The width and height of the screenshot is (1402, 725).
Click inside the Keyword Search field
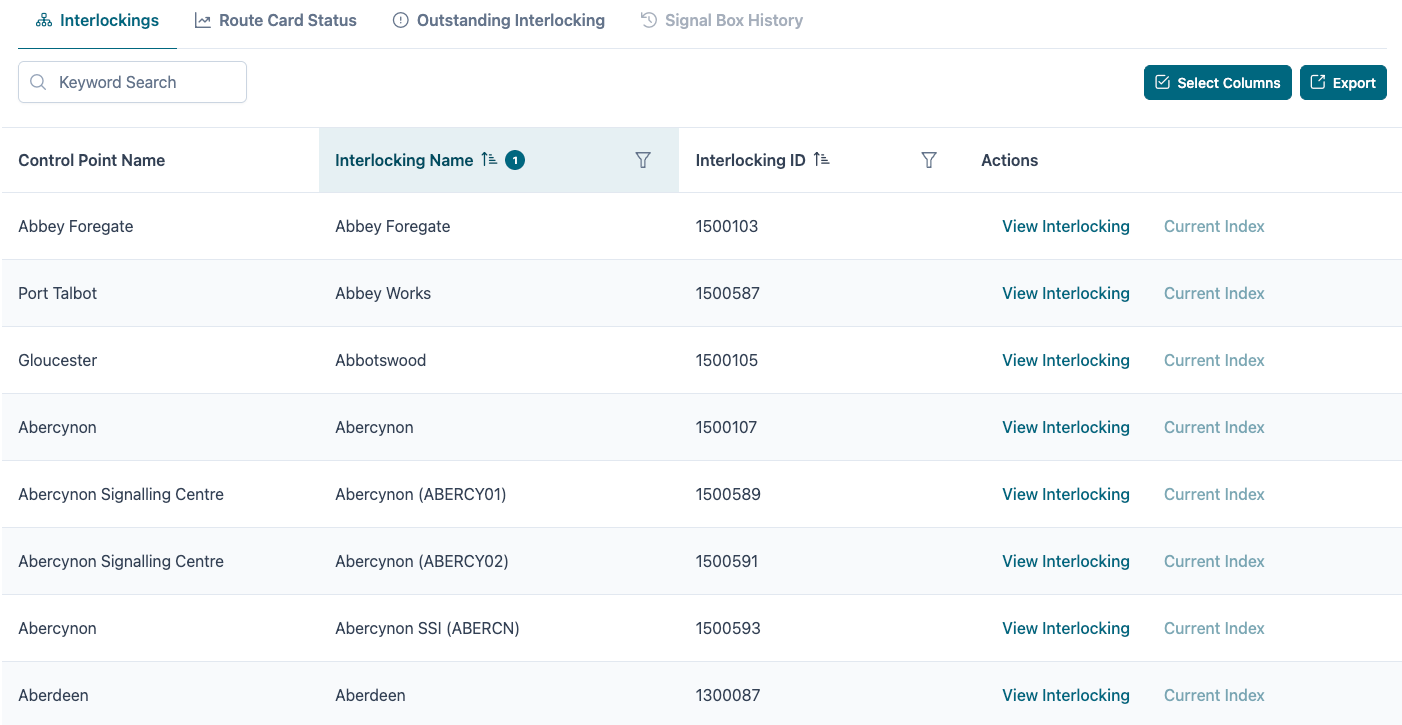pos(140,82)
